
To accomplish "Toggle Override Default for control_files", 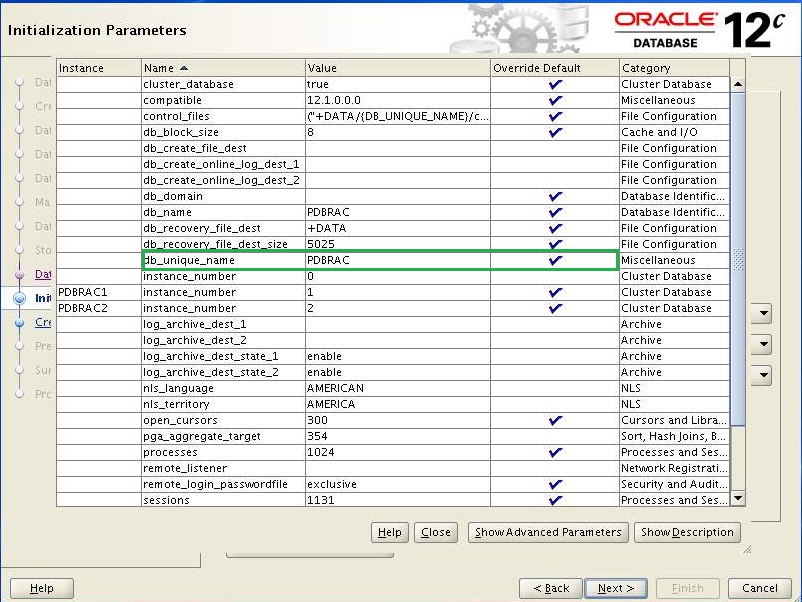I will 555,116.
